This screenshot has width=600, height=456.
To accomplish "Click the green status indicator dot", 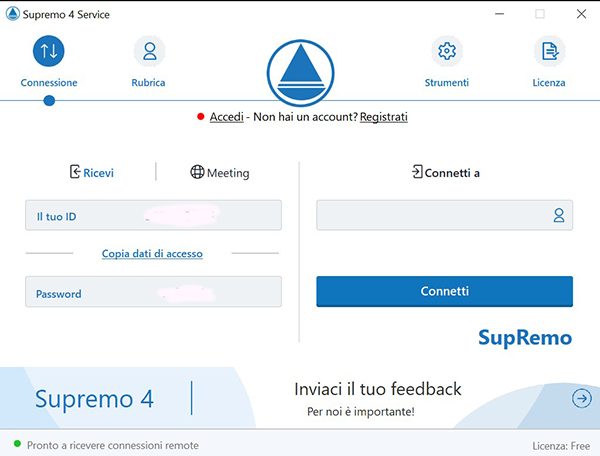I will pyautogui.click(x=17, y=444).
